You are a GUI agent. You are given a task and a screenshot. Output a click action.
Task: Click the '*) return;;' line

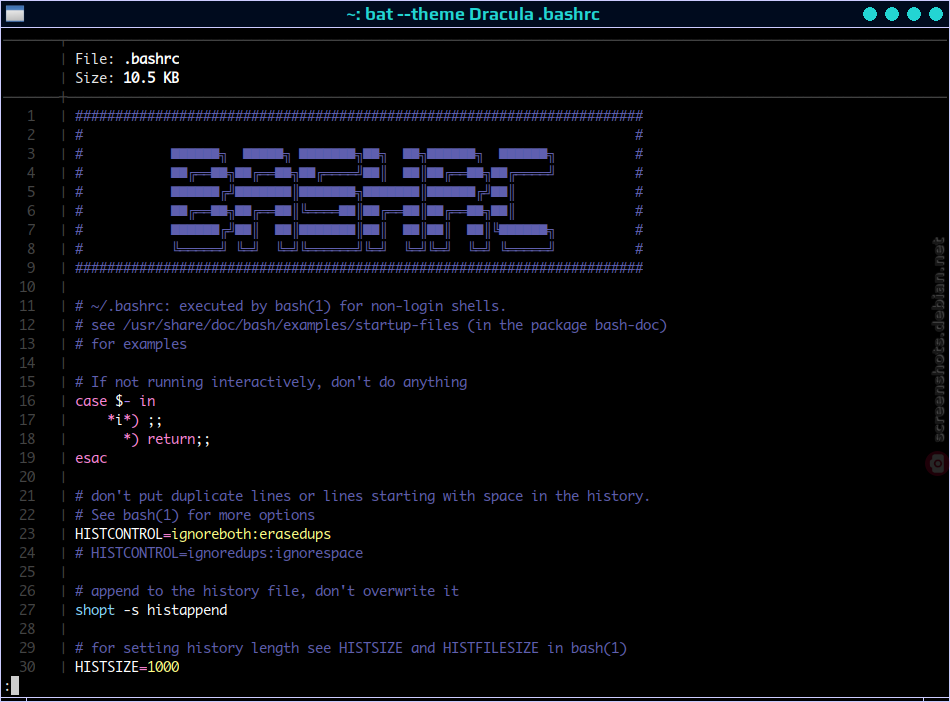[167, 439]
